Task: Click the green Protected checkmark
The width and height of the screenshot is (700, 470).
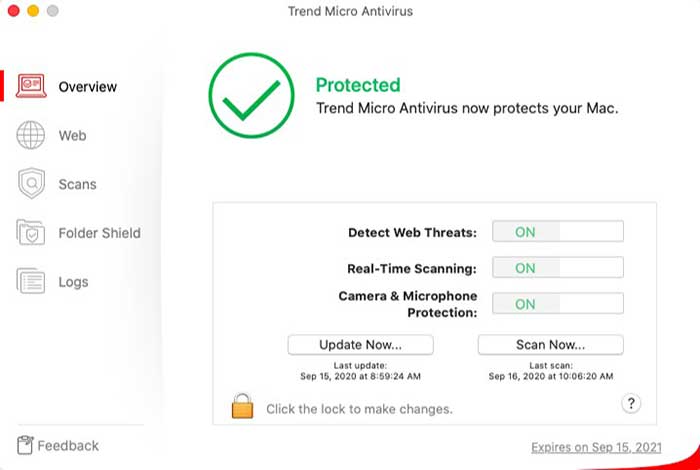Action: tap(250, 96)
